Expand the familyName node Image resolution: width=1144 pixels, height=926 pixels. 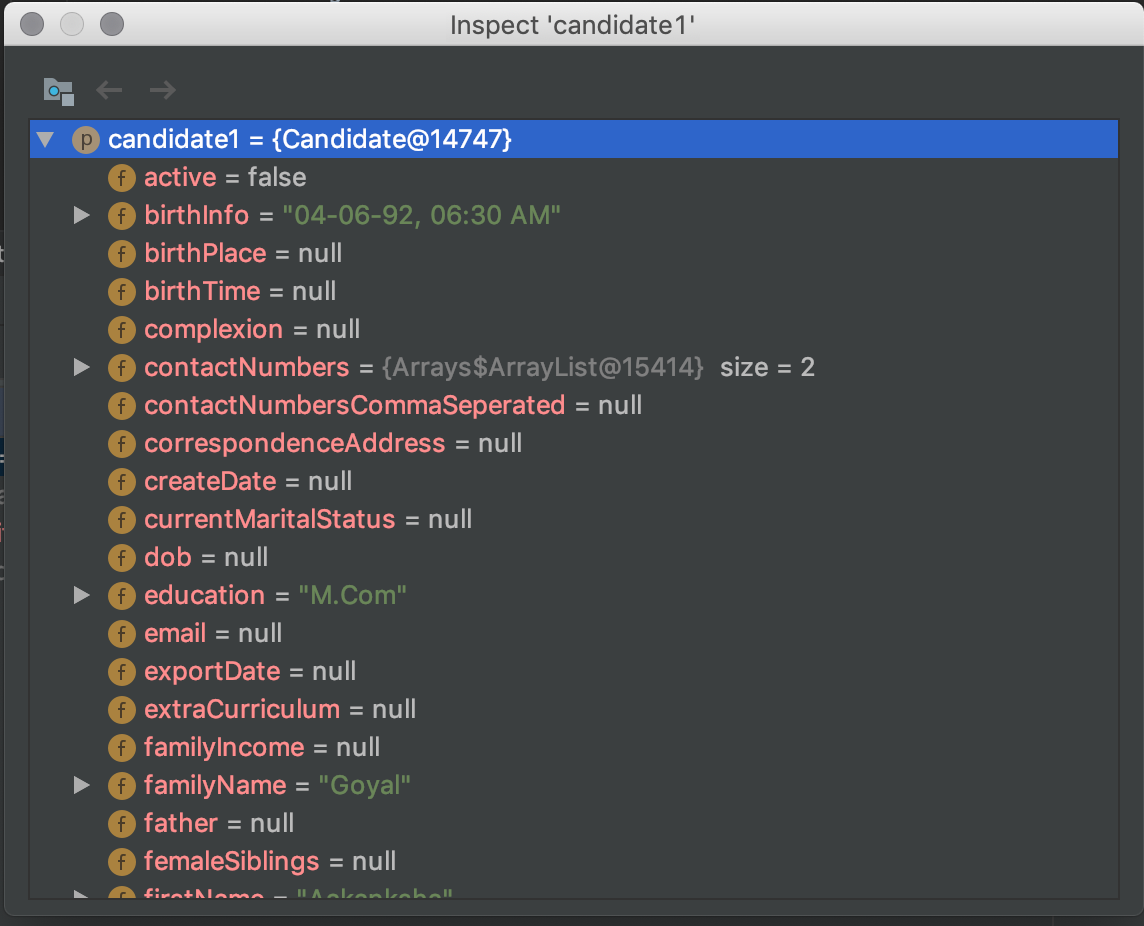point(81,785)
